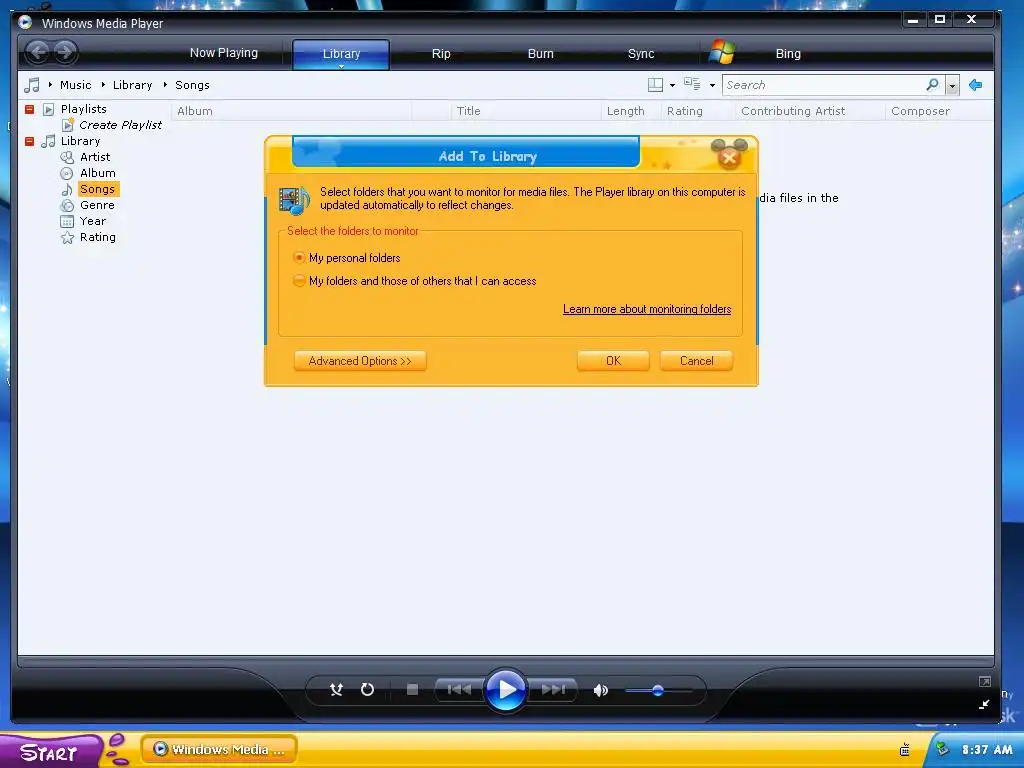
Task: Open the Library tab dropdown arrow
Action: coord(341,66)
